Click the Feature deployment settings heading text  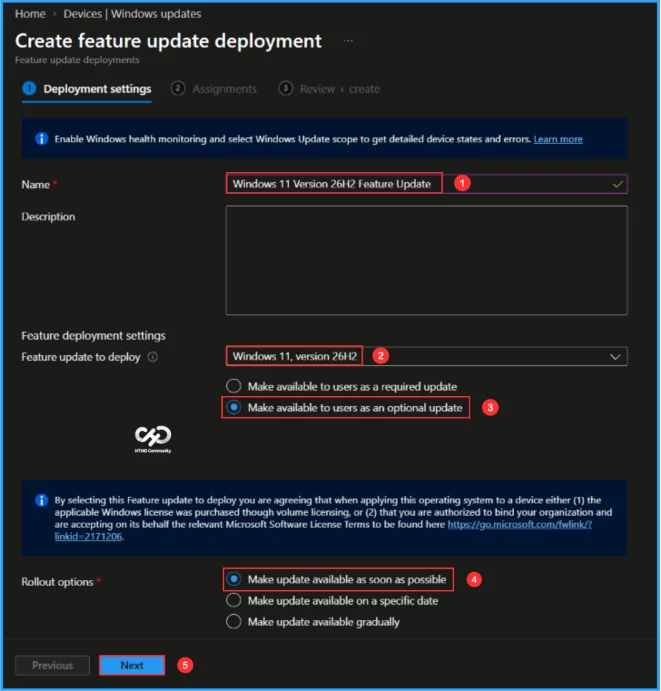click(93, 336)
